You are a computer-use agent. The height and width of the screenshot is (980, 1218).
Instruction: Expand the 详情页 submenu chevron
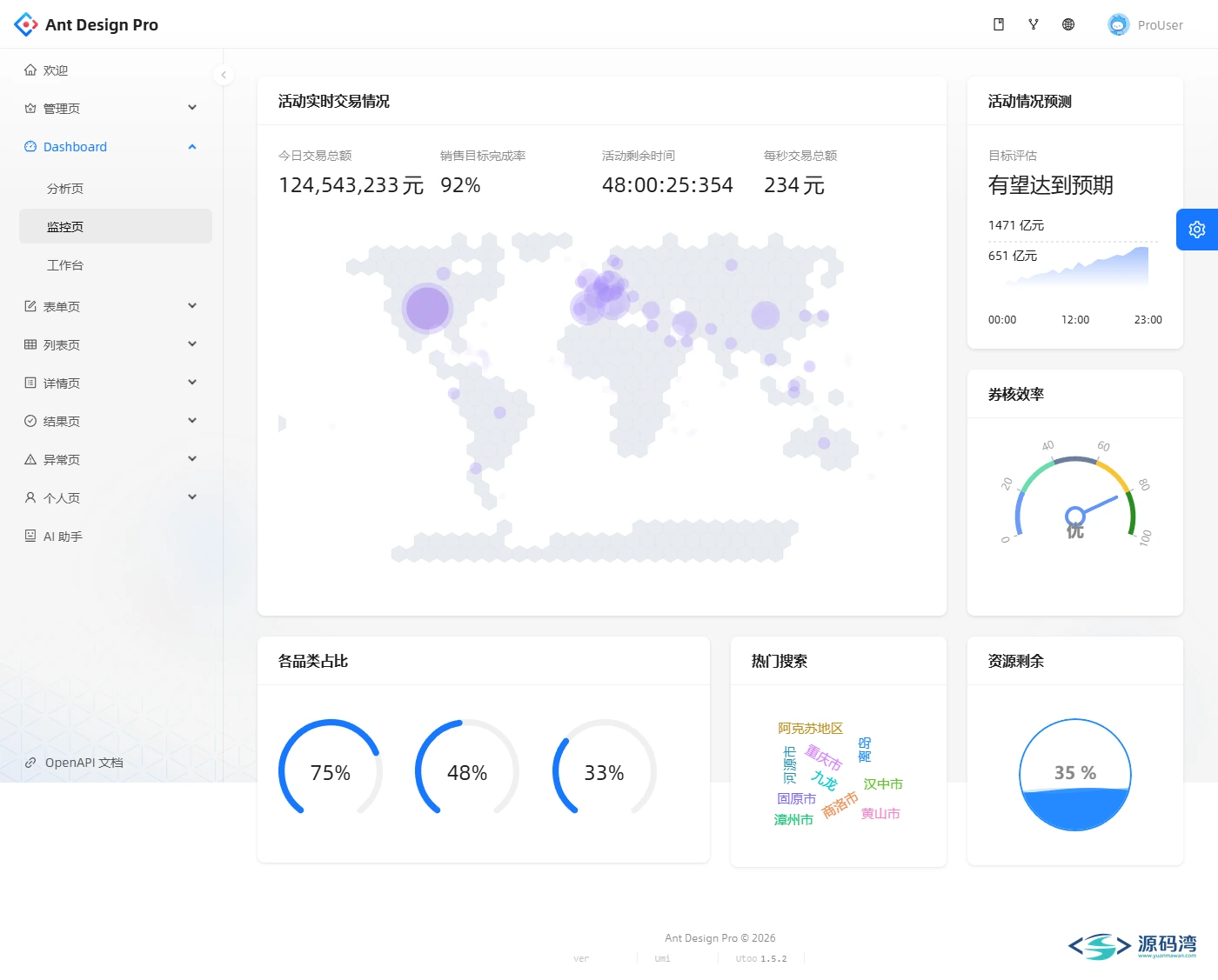[192, 383]
